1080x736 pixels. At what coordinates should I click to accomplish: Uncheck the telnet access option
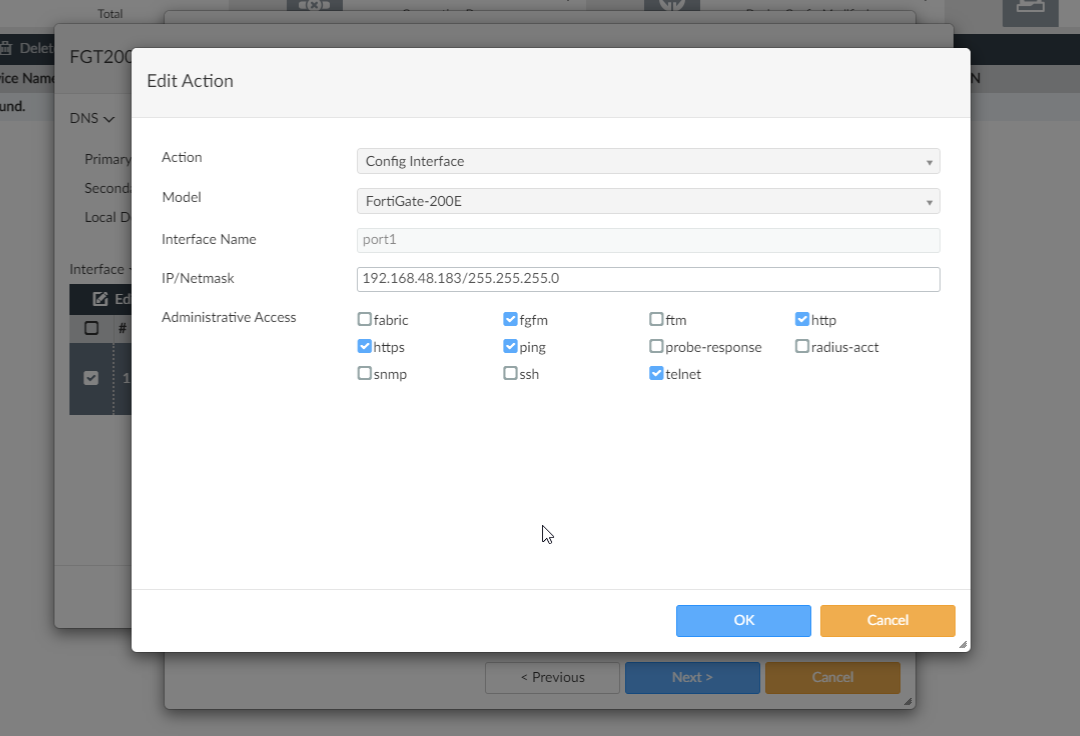click(657, 373)
